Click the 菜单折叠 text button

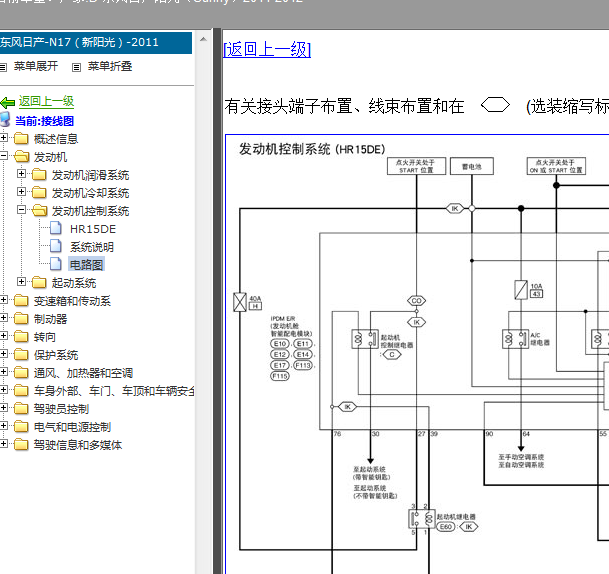click(110, 66)
